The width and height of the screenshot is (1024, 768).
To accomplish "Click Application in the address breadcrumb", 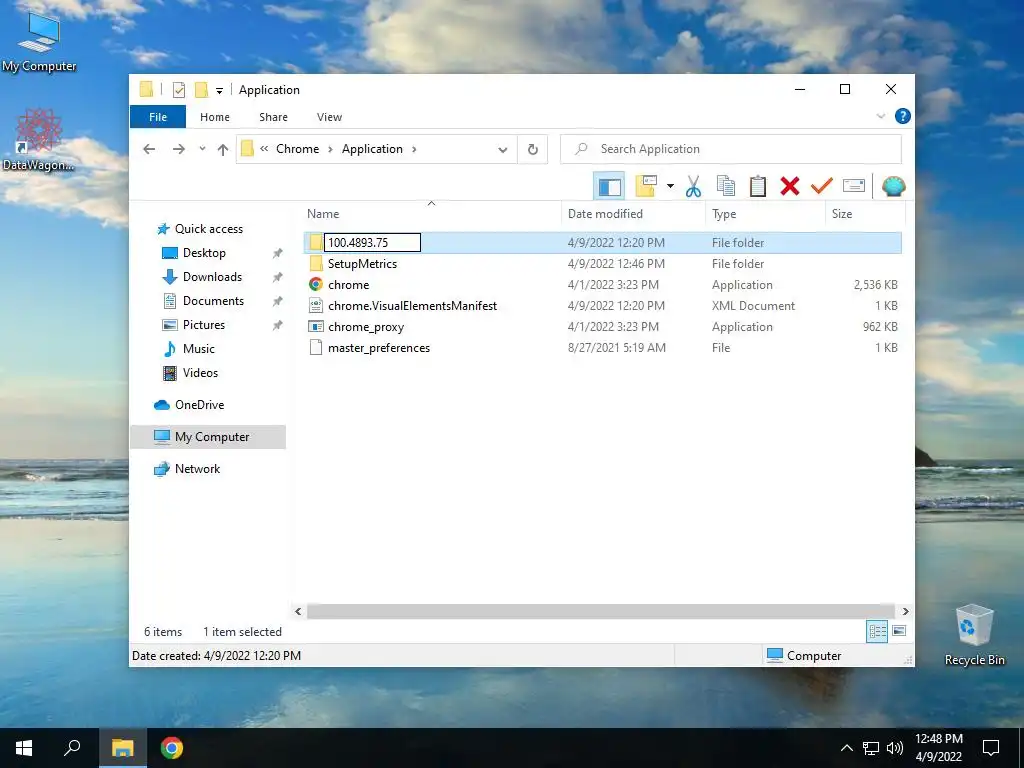I will [372, 149].
